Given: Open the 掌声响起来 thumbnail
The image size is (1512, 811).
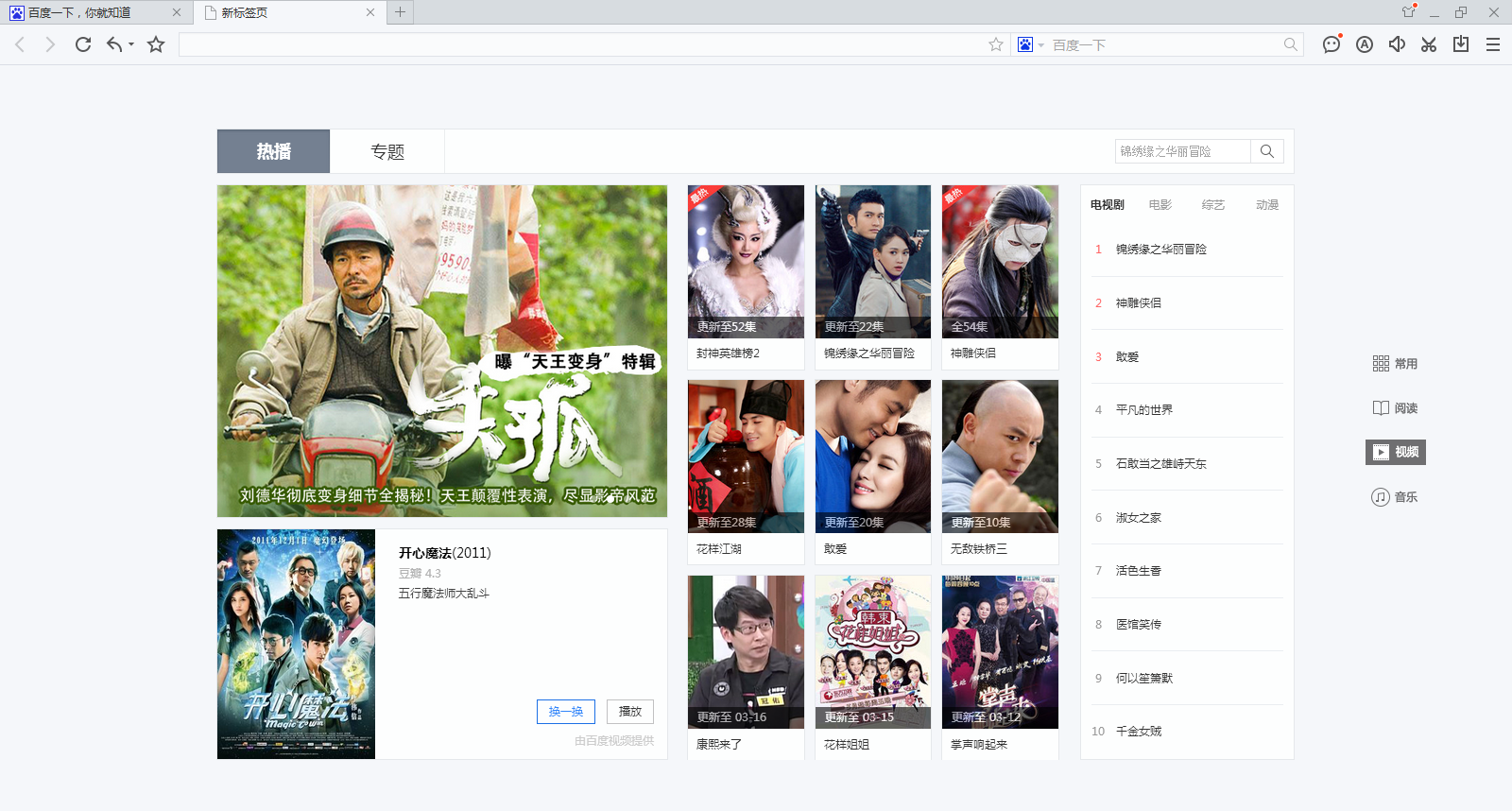Looking at the screenshot, I should 1000,652.
